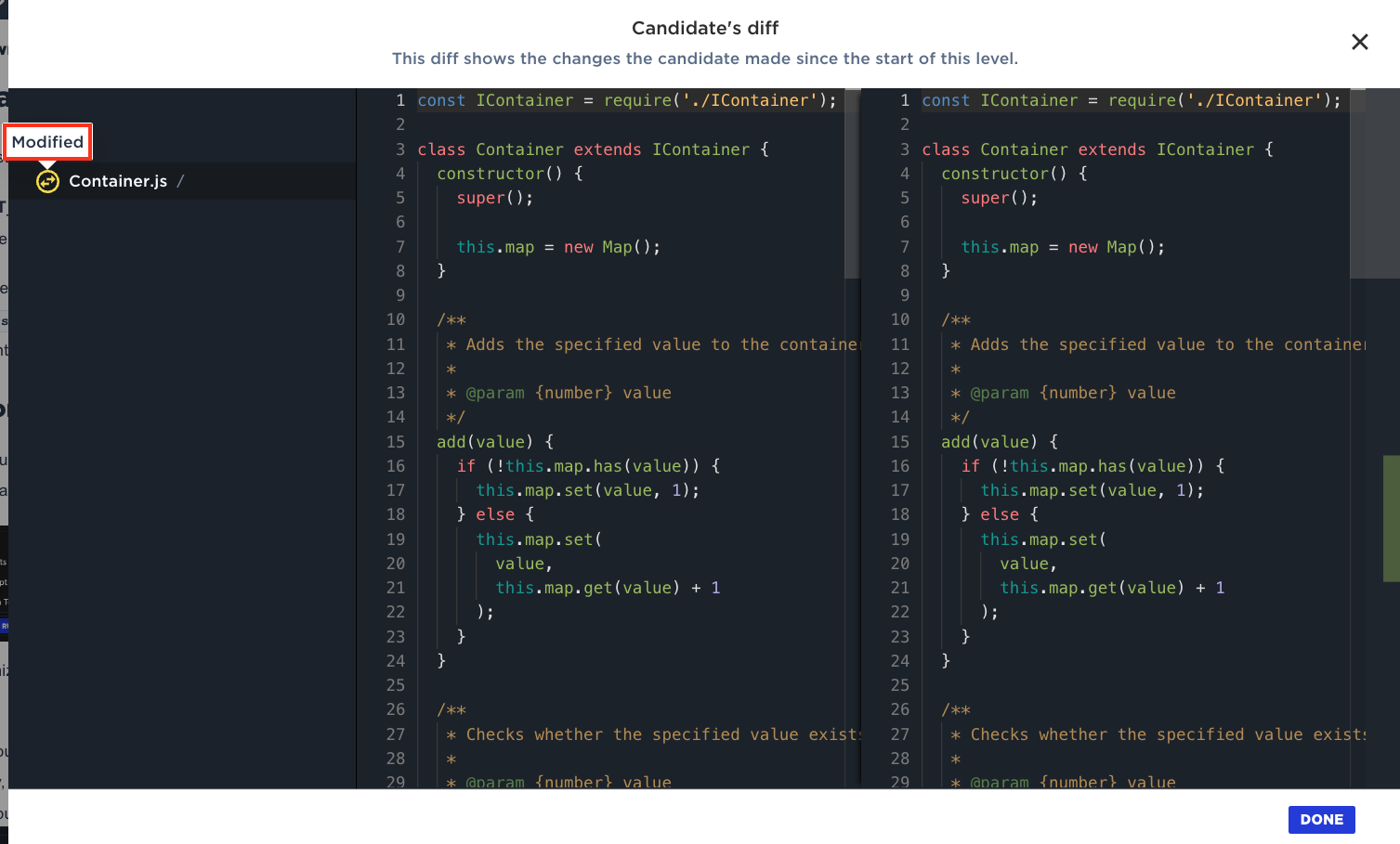This screenshot has width=1400, height=844.
Task: Select Container.js in the file list
Action: (118, 181)
